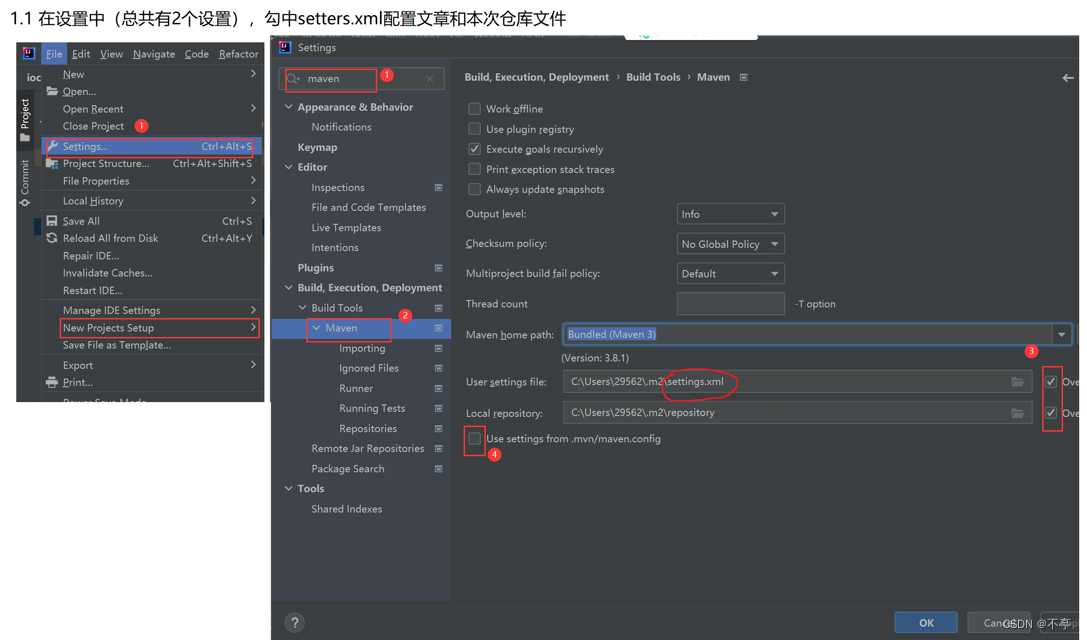The image size is (1087, 640).
Task: Enable Work offline checkbox
Action: [474, 109]
